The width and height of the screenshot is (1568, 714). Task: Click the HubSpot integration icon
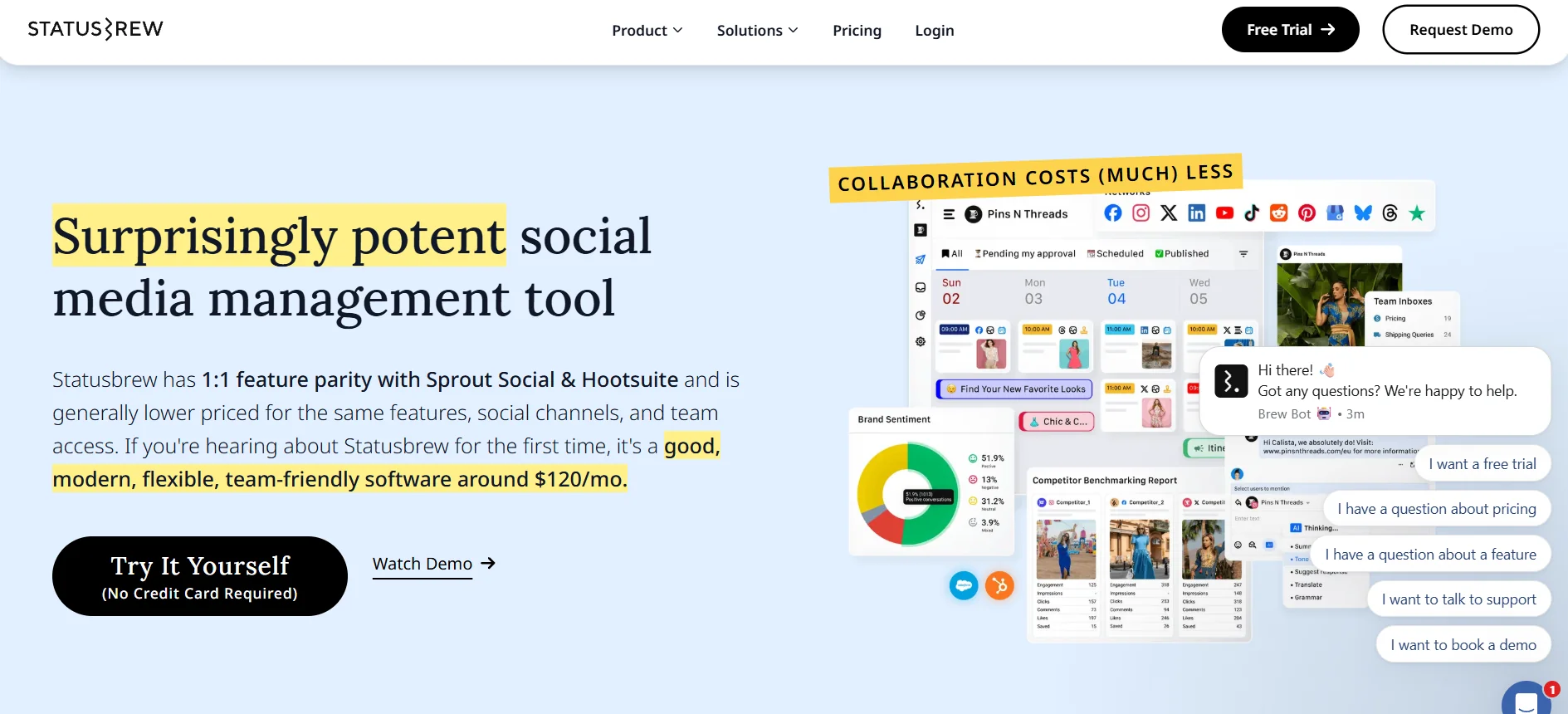click(999, 586)
